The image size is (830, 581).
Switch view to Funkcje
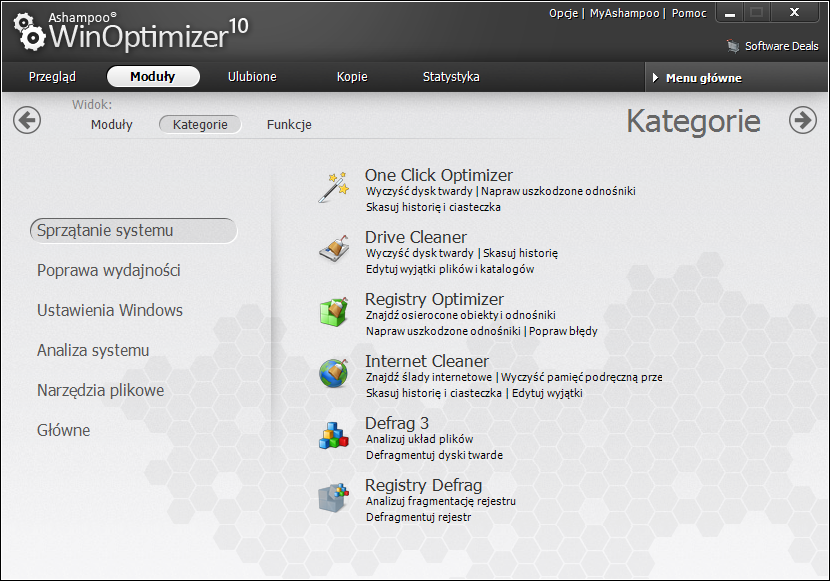[289, 125]
